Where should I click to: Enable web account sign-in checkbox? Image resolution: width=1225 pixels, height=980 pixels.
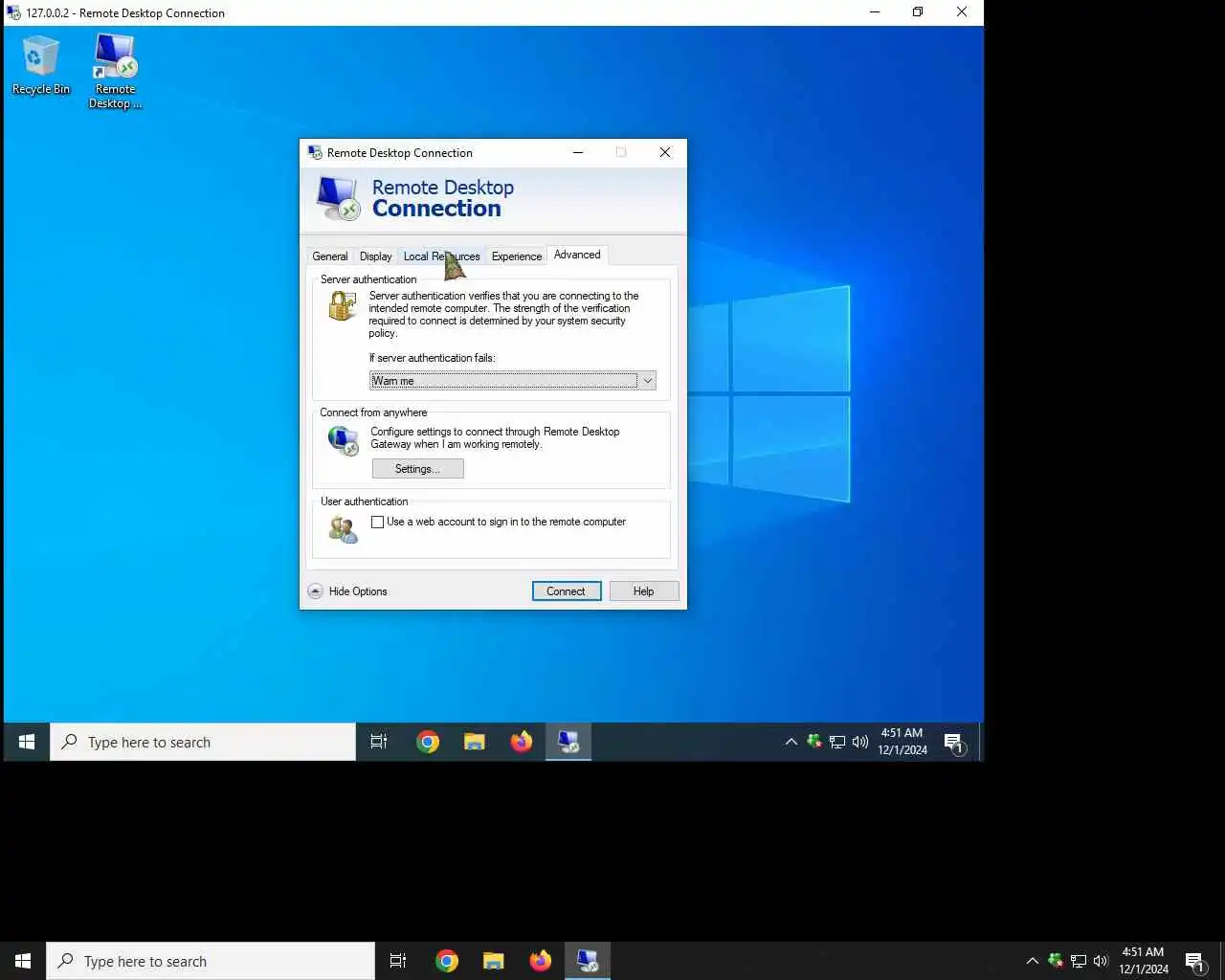377,523
